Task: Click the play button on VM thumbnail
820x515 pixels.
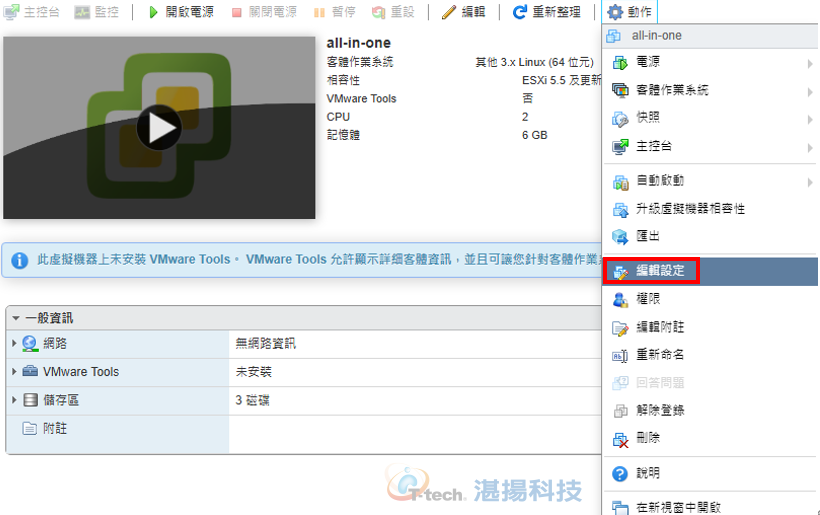Action: [159, 128]
